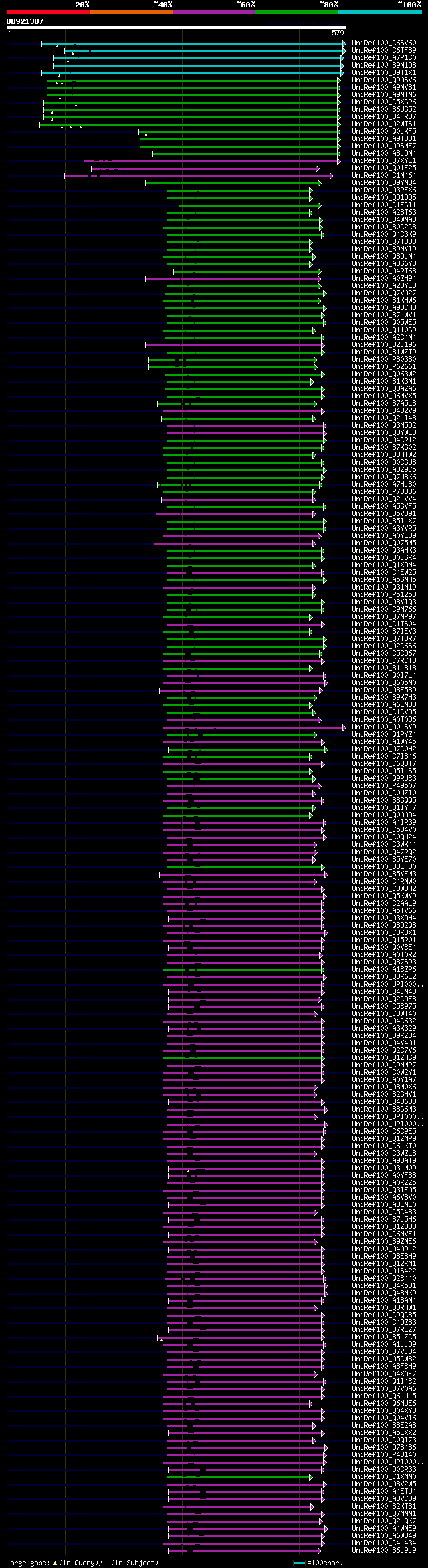Select the UniRef100_B2XT81 label
This screenshot has height=1568, width=428.
tap(384, 1507)
